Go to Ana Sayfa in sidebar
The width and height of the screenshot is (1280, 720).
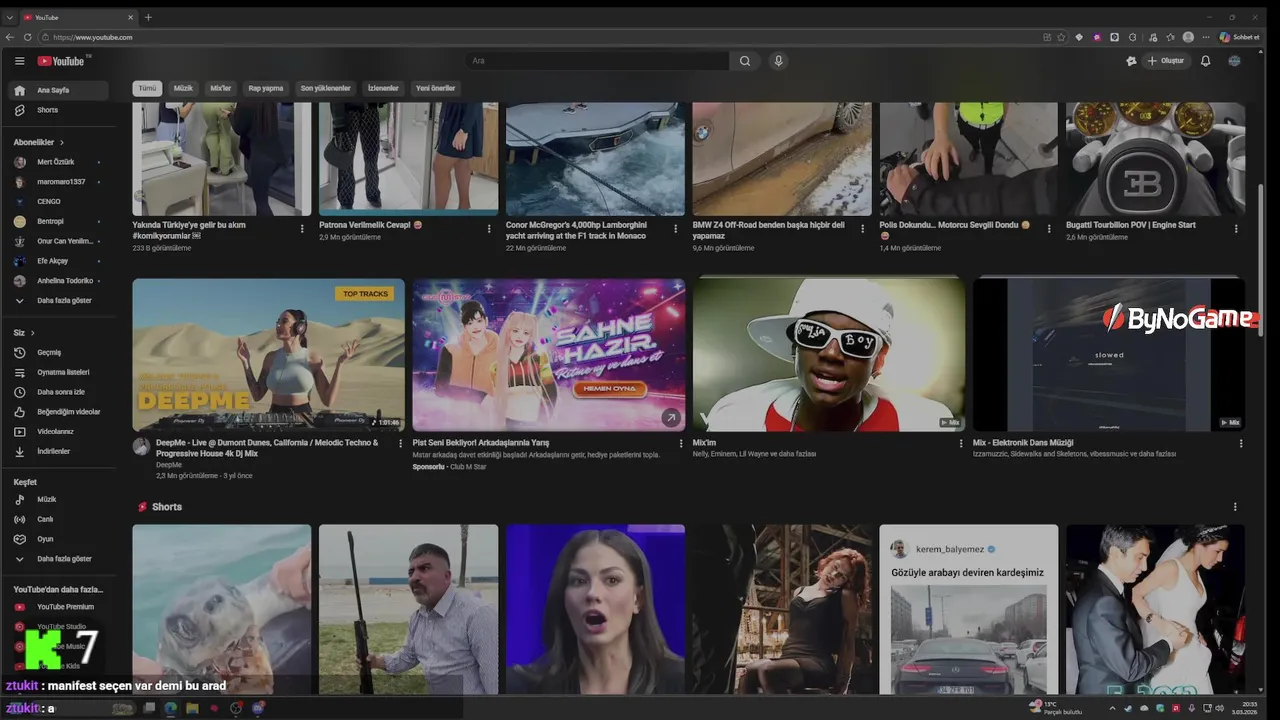[x=60, y=90]
